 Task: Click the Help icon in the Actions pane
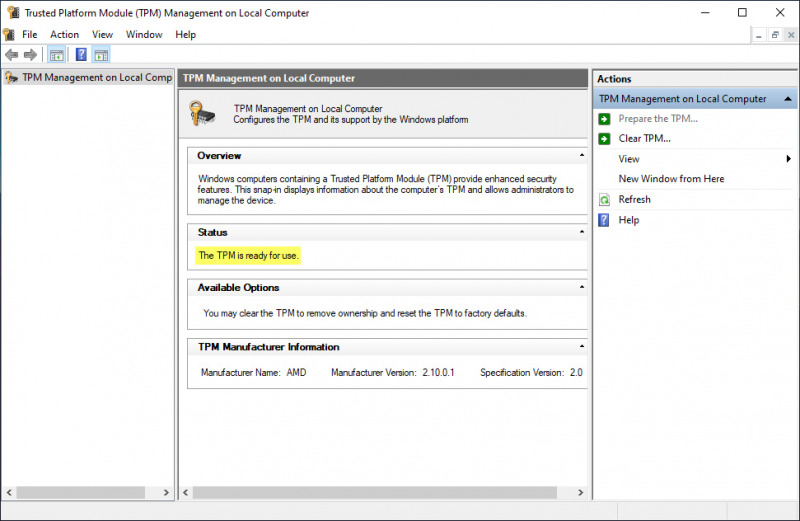click(604, 220)
